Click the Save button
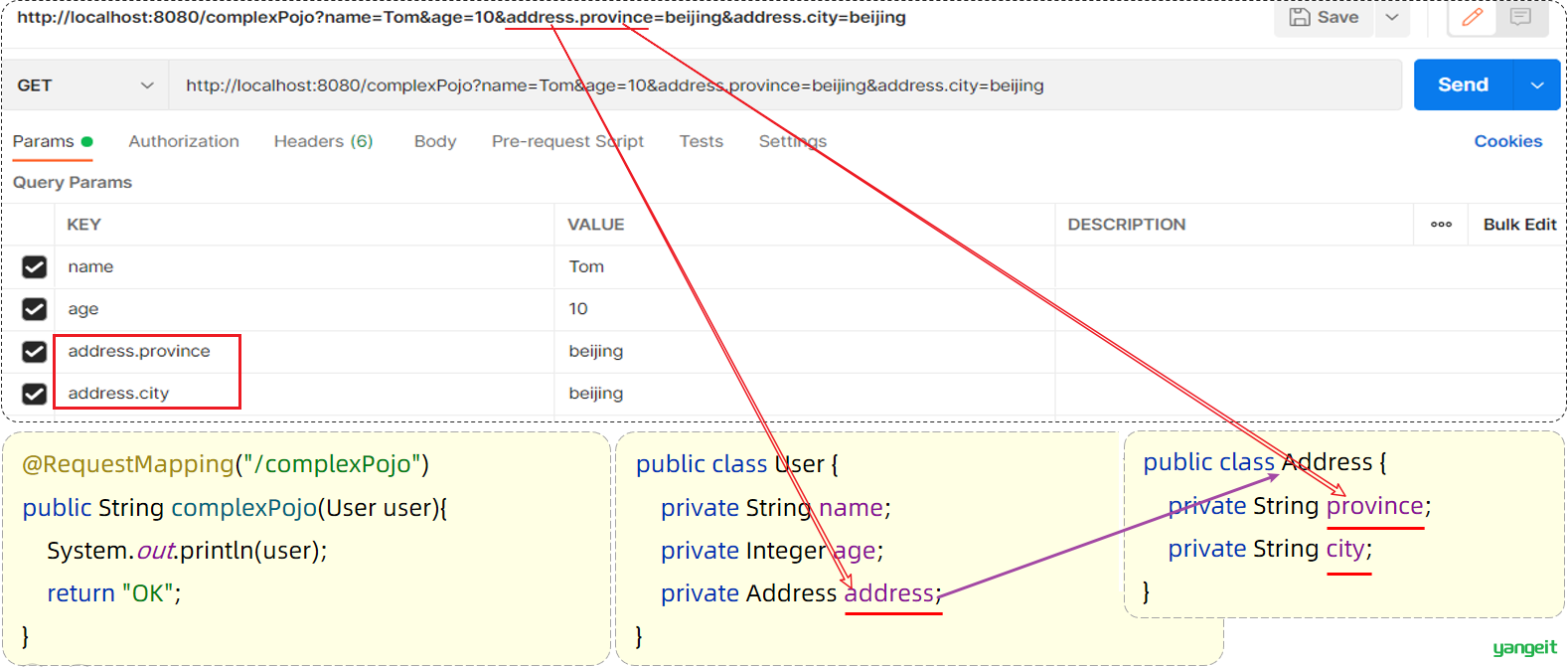Image resolution: width=1568 pixels, height=667 pixels. (1324, 18)
